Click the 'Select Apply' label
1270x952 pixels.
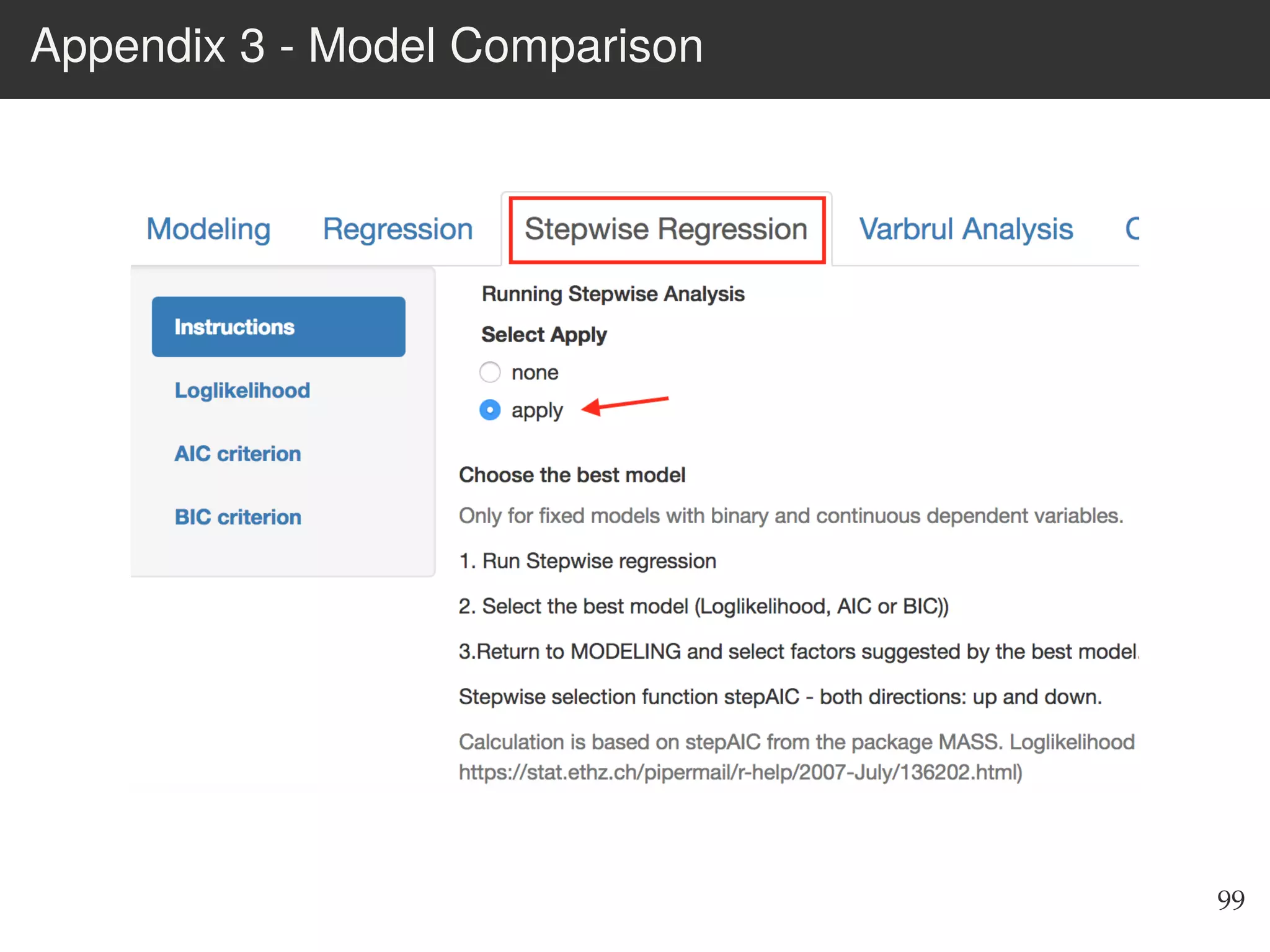[x=544, y=335]
